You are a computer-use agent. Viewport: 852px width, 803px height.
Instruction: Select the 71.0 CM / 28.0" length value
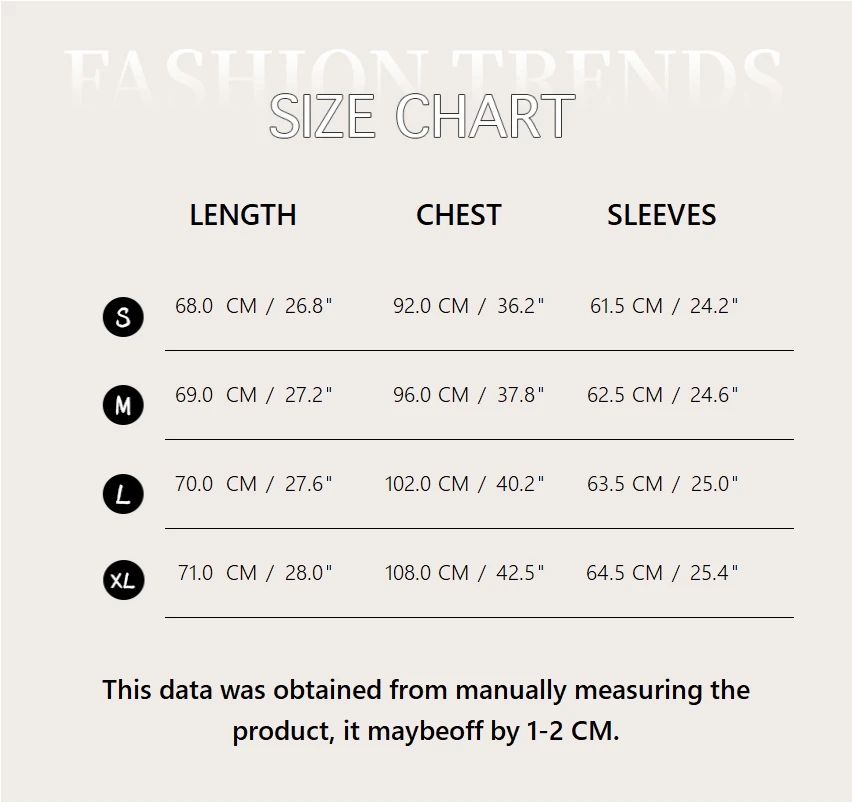tap(255, 573)
